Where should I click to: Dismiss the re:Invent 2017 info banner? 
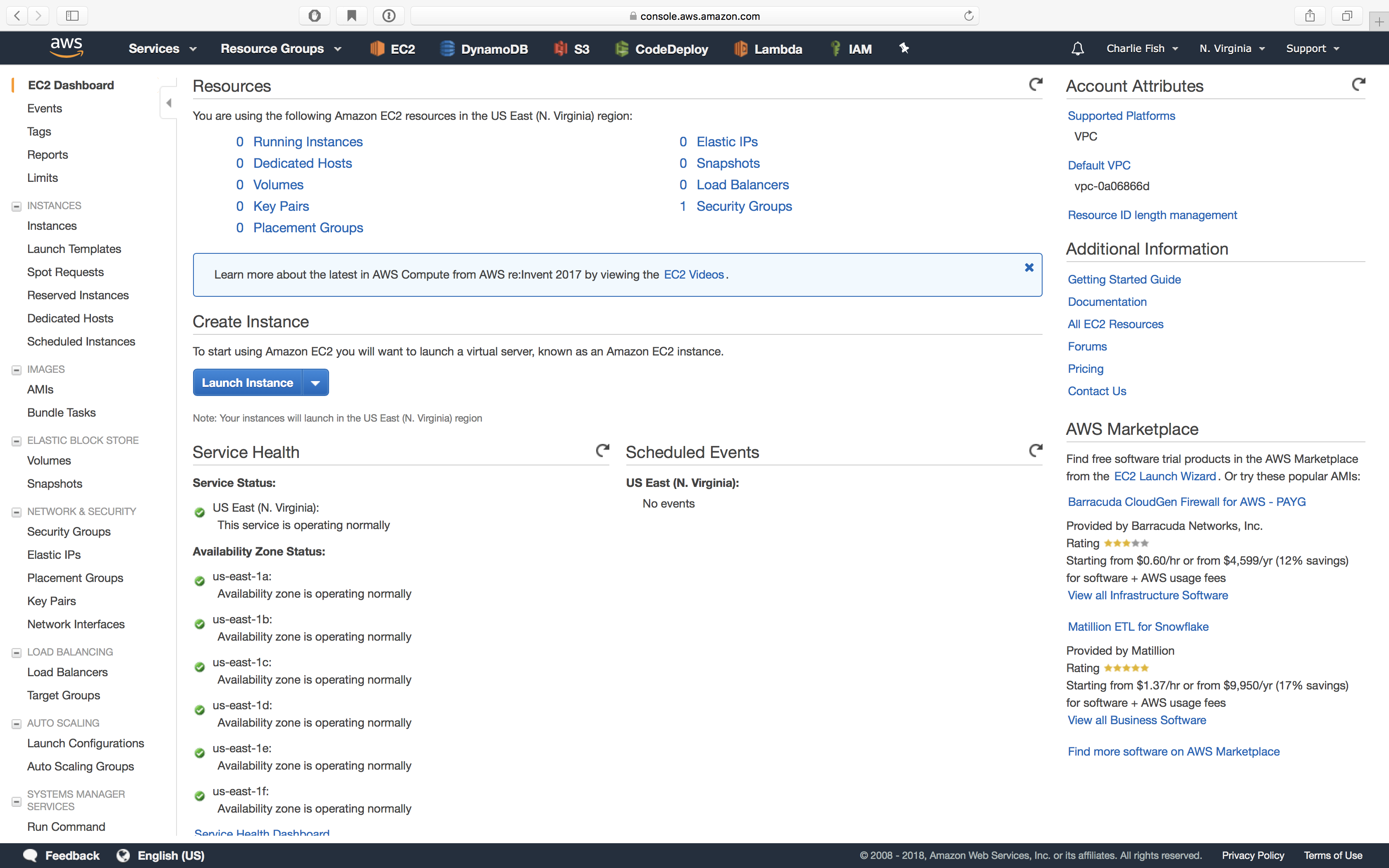[x=1029, y=267]
